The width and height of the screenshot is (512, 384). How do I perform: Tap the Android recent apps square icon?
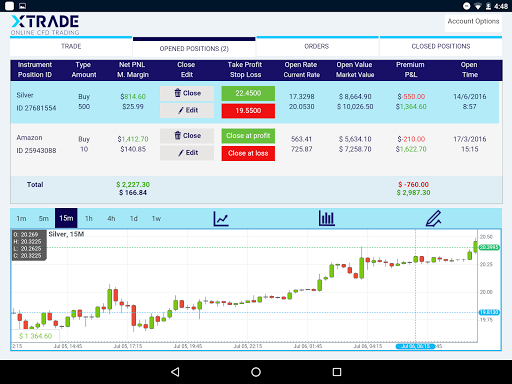click(x=337, y=372)
